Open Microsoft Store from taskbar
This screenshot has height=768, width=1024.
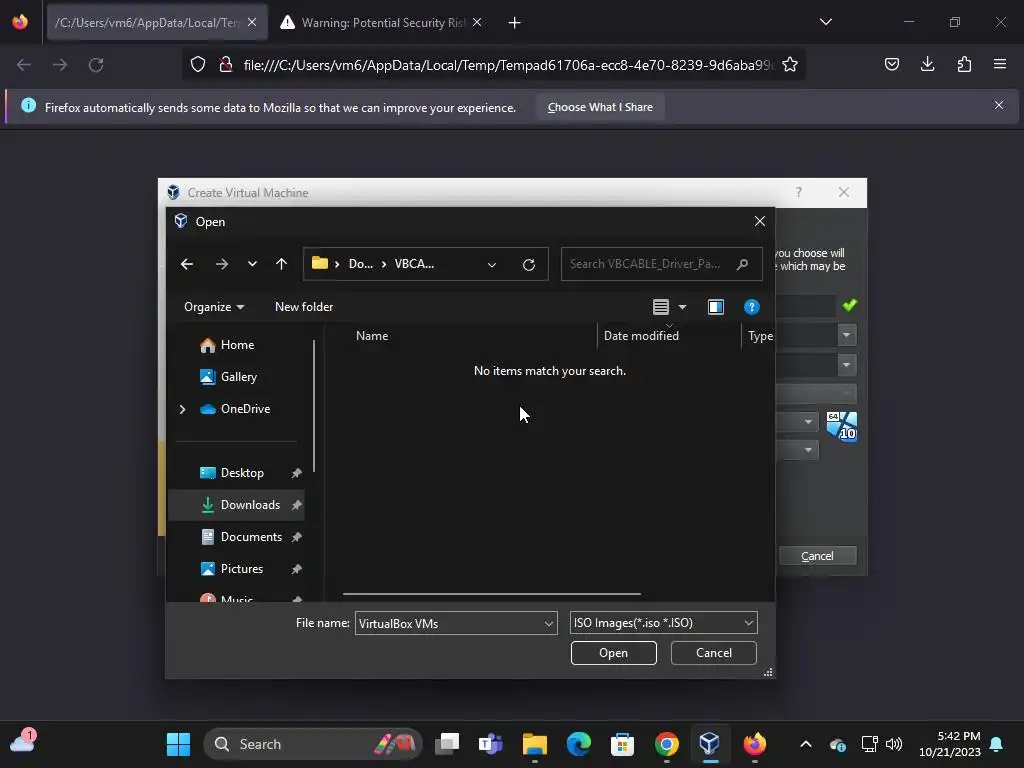tap(622, 744)
